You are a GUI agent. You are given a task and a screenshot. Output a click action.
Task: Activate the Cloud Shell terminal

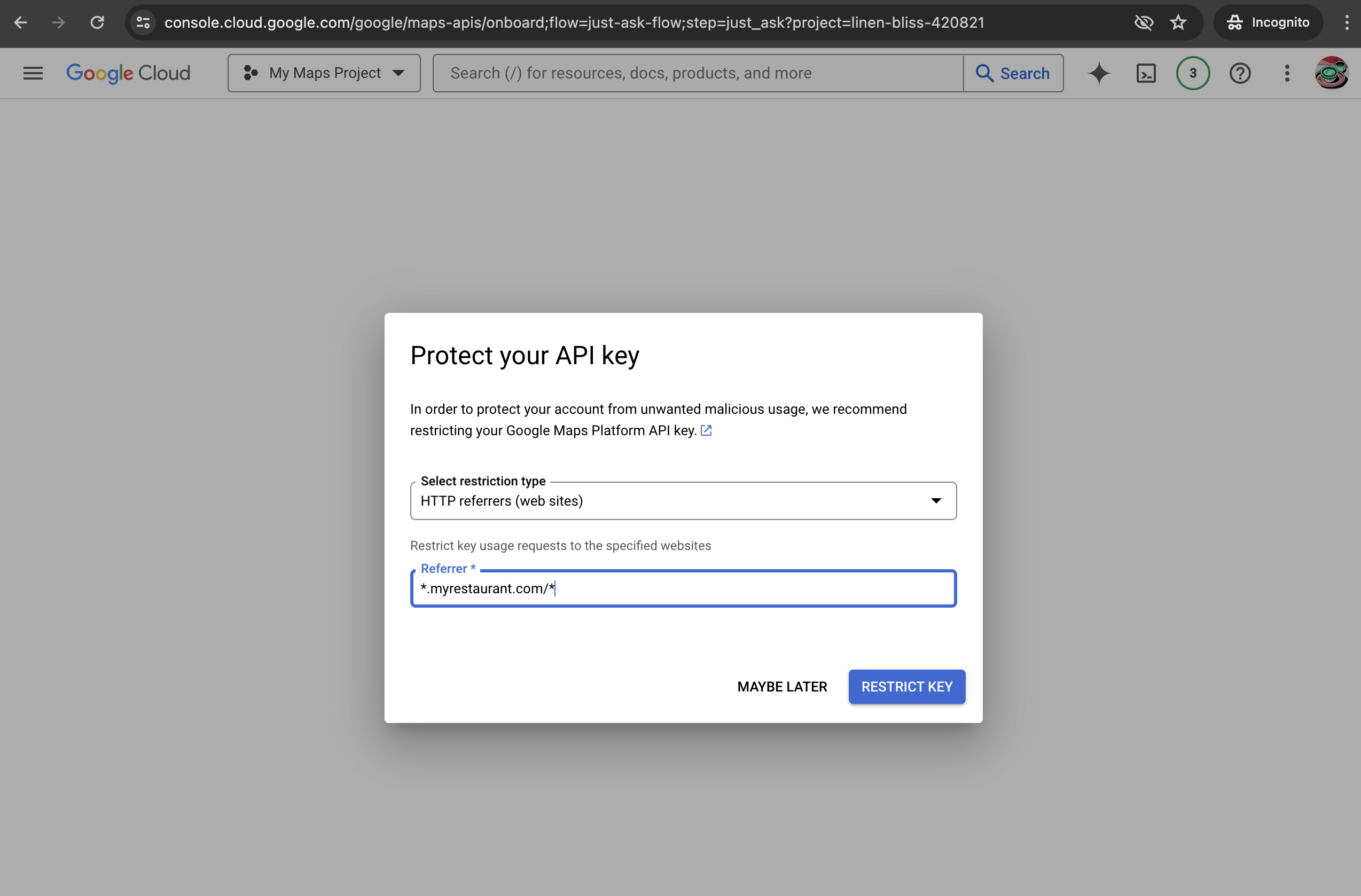(x=1145, y=73)
